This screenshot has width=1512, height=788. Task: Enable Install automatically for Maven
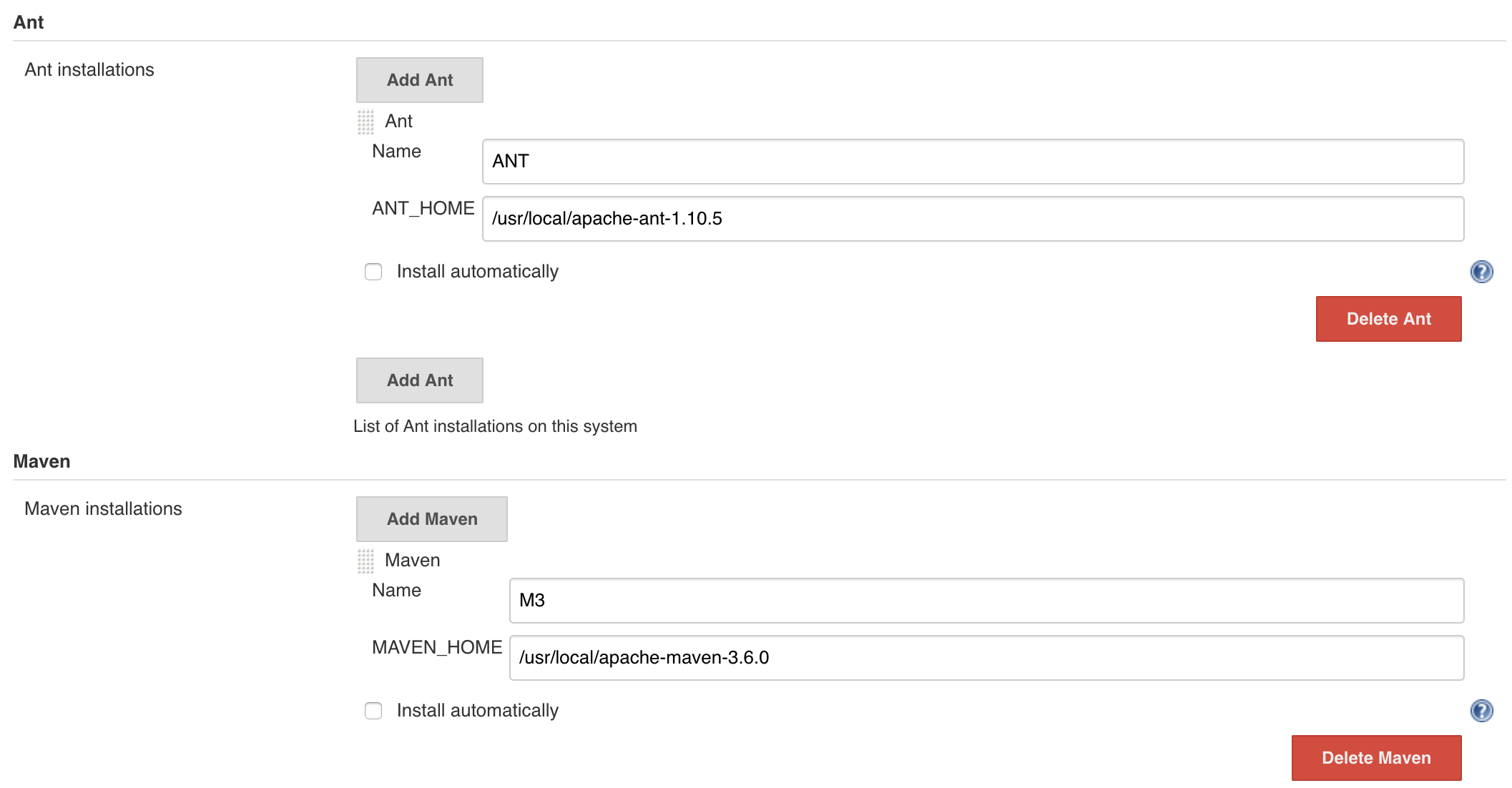[x=373, y=711]
